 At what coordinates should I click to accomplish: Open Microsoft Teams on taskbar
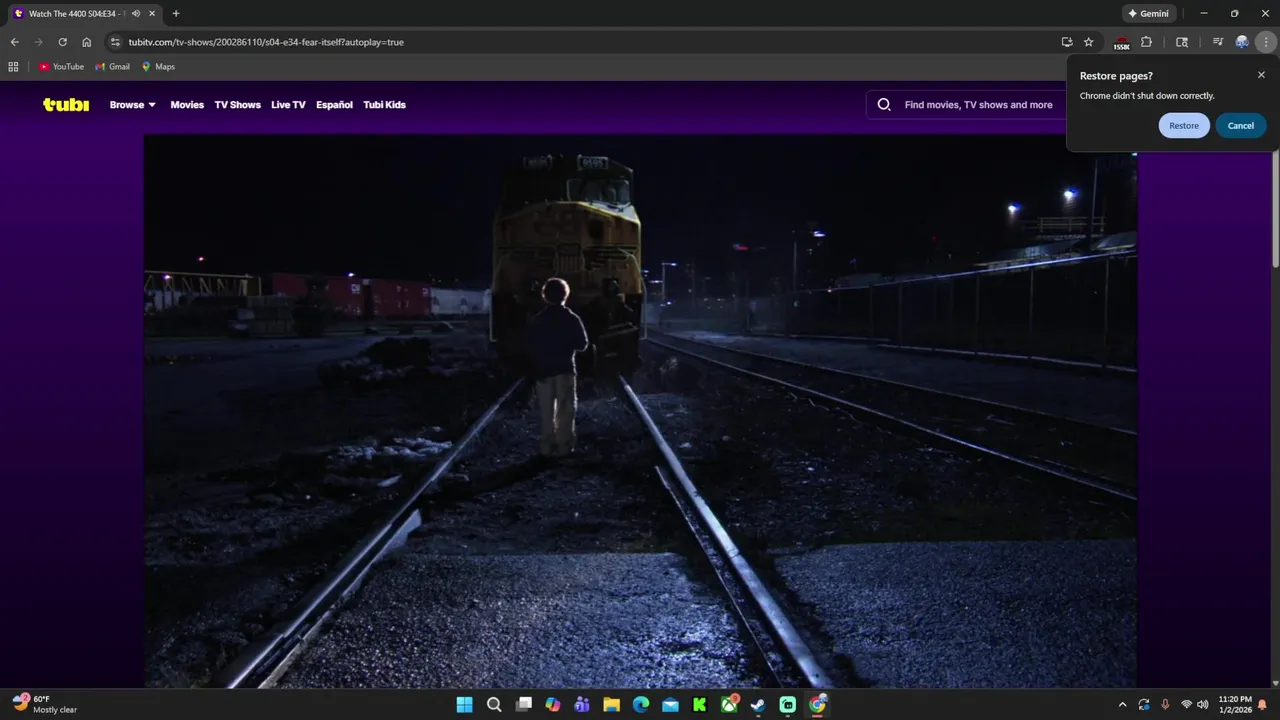click(582, 704)
